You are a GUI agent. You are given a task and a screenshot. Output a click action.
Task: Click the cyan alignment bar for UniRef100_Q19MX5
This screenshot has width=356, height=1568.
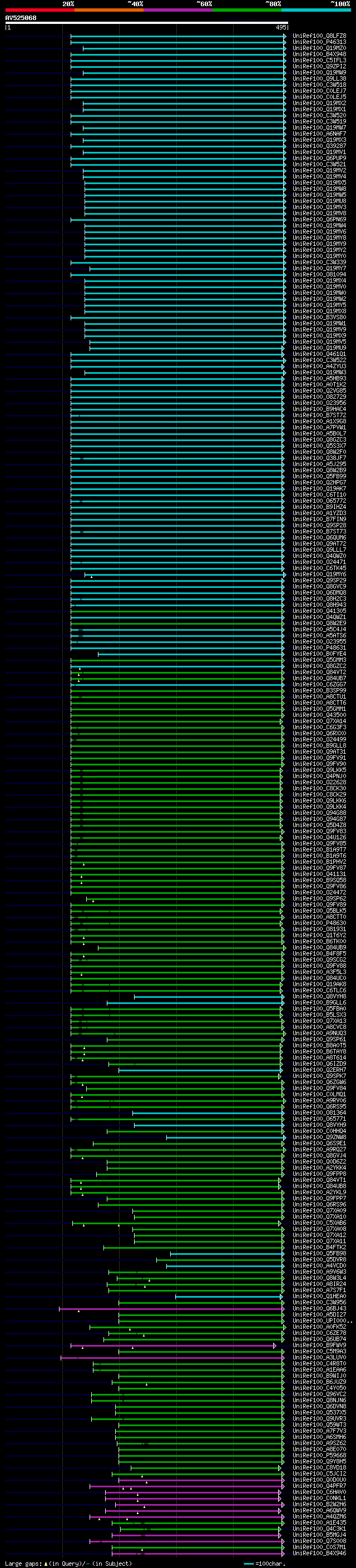[x=185, y=182]
